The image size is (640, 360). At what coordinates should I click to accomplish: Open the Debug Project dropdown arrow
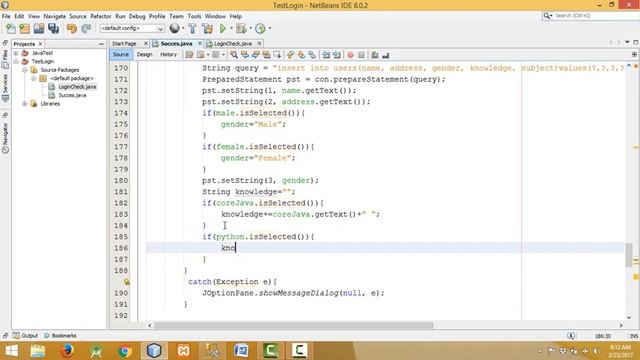point(250,28)
